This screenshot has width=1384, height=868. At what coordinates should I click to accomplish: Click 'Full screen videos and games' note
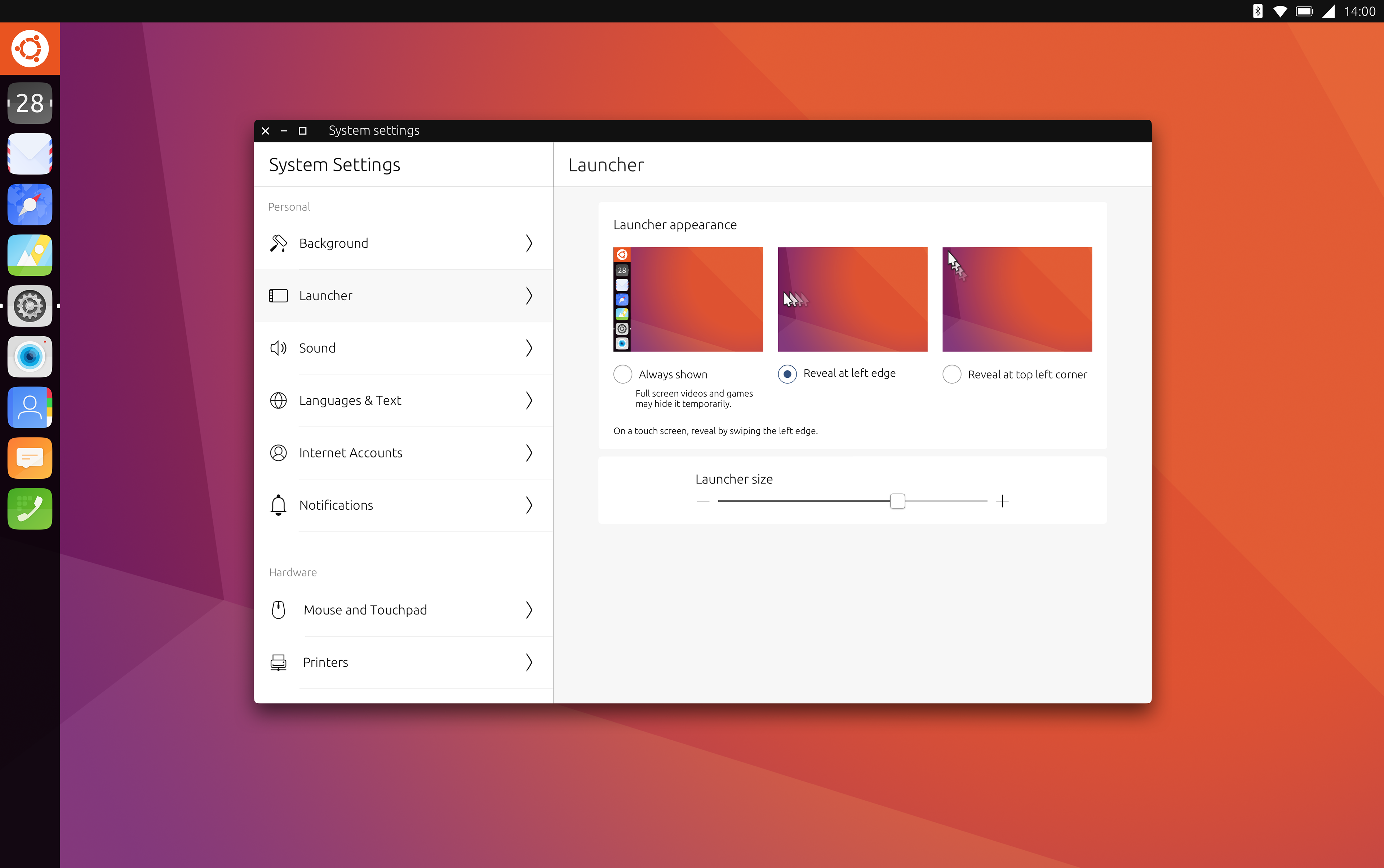click(x=694, y=398)
